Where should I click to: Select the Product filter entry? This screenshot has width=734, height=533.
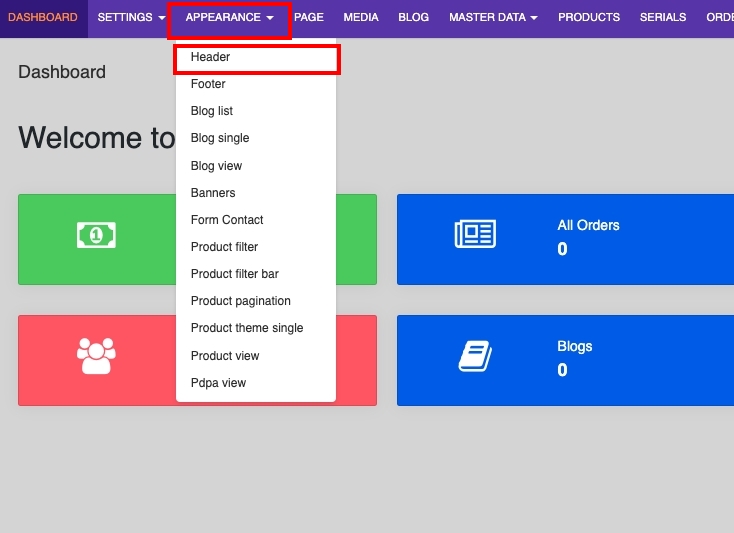tap(256, 247)
